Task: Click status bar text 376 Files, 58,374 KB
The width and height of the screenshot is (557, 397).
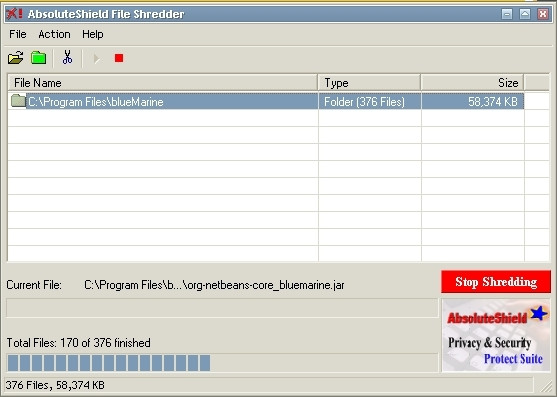Action: point(55,385)
